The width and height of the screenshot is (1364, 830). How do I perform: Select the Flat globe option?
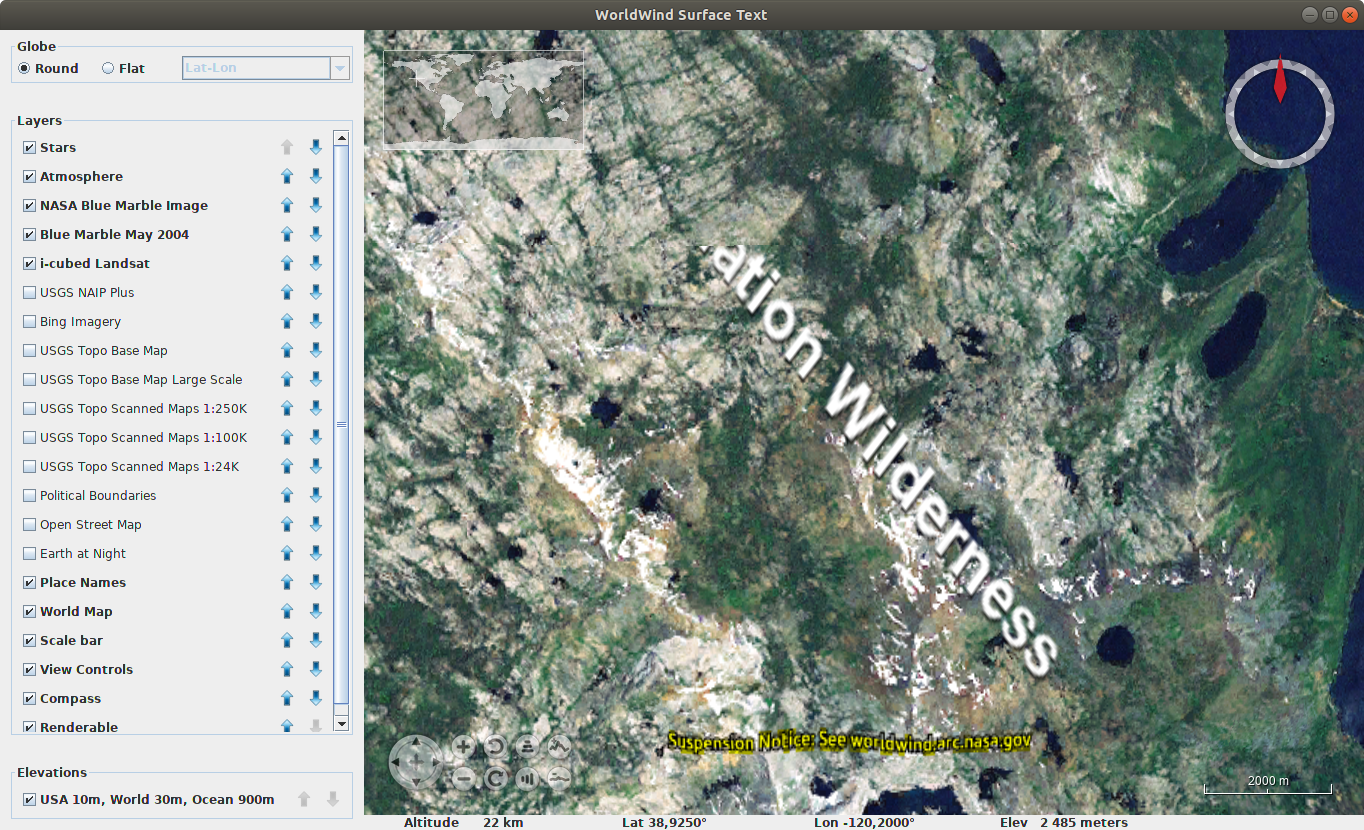pos(108,68)
